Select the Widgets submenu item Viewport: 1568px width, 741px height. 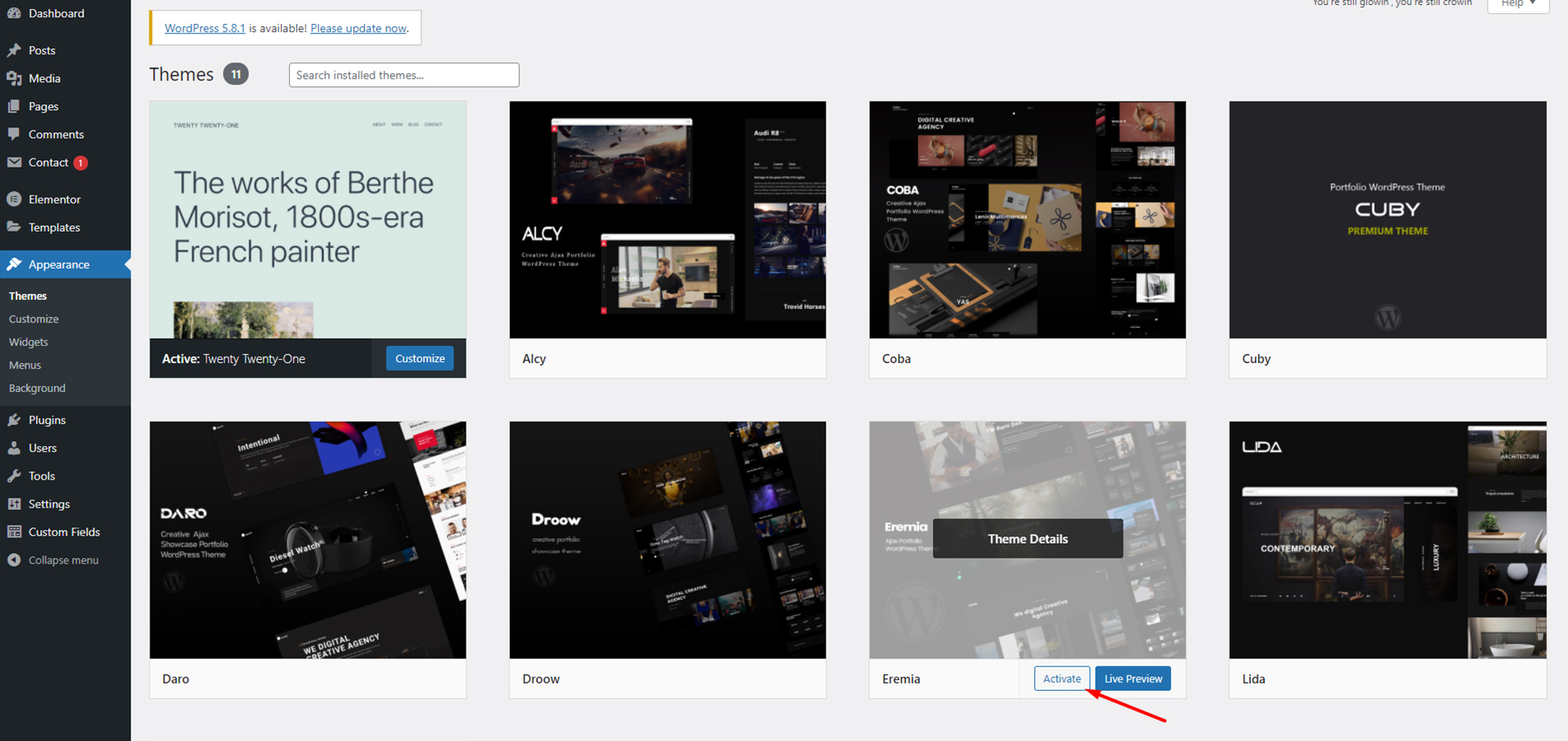tap(29, 342)
